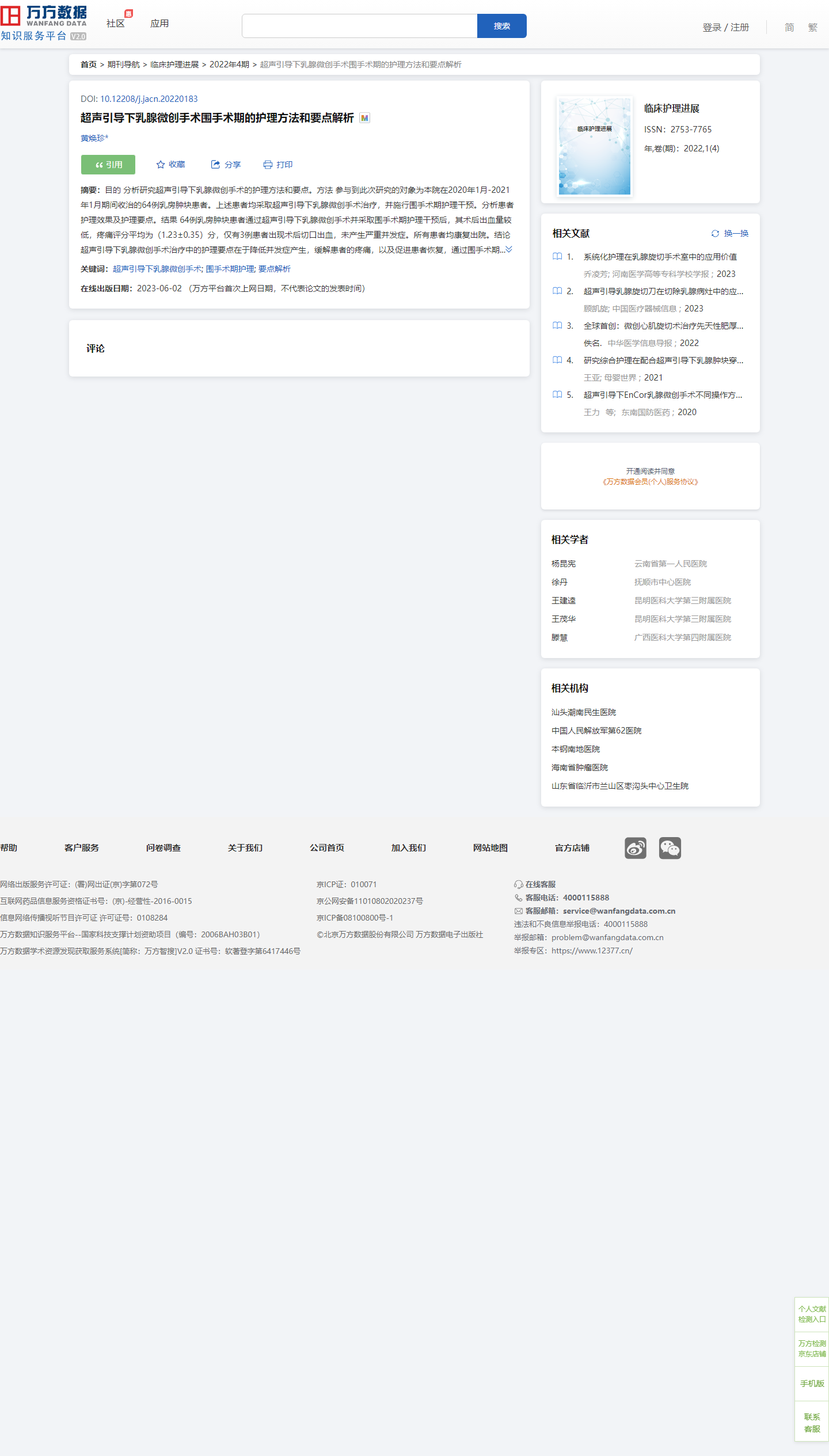Image resolution: width=829 pixels, height=1456 pixels.
Task: Click the star 收藏 favorite icon
Action: [161, 165]
